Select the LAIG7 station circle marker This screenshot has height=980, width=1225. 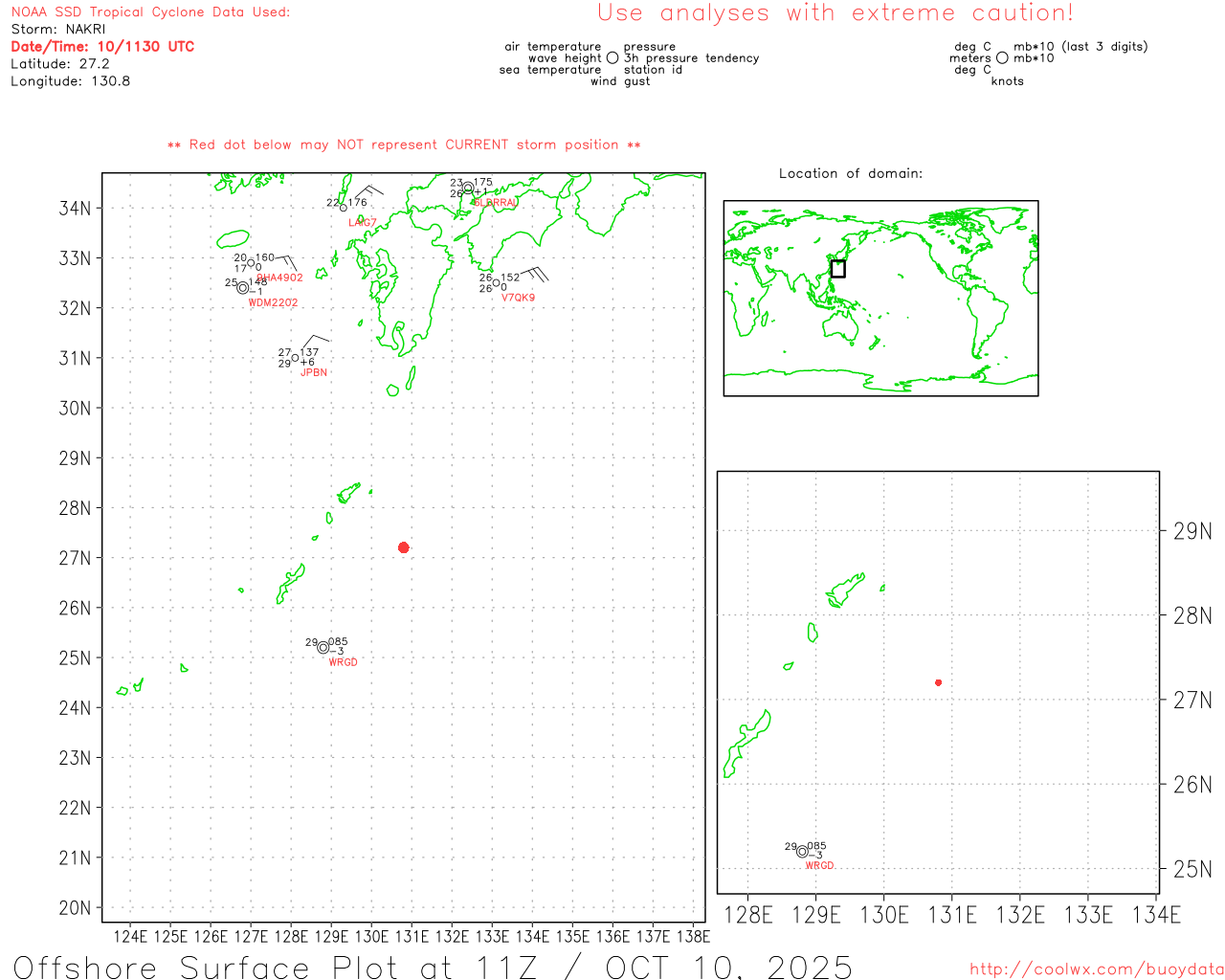(344, 208)
